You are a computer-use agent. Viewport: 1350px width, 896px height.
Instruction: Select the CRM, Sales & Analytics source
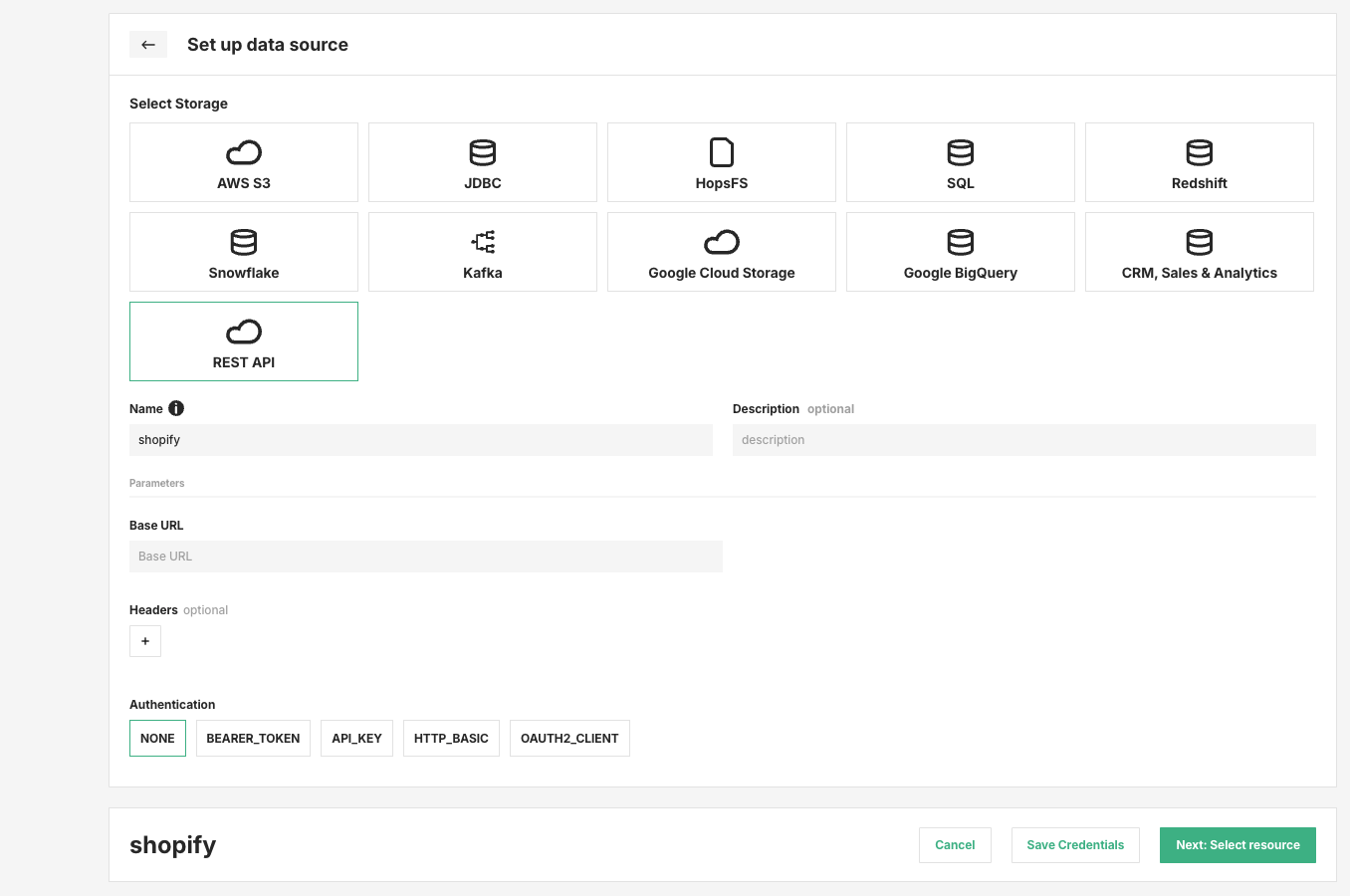coord(1199,251)
